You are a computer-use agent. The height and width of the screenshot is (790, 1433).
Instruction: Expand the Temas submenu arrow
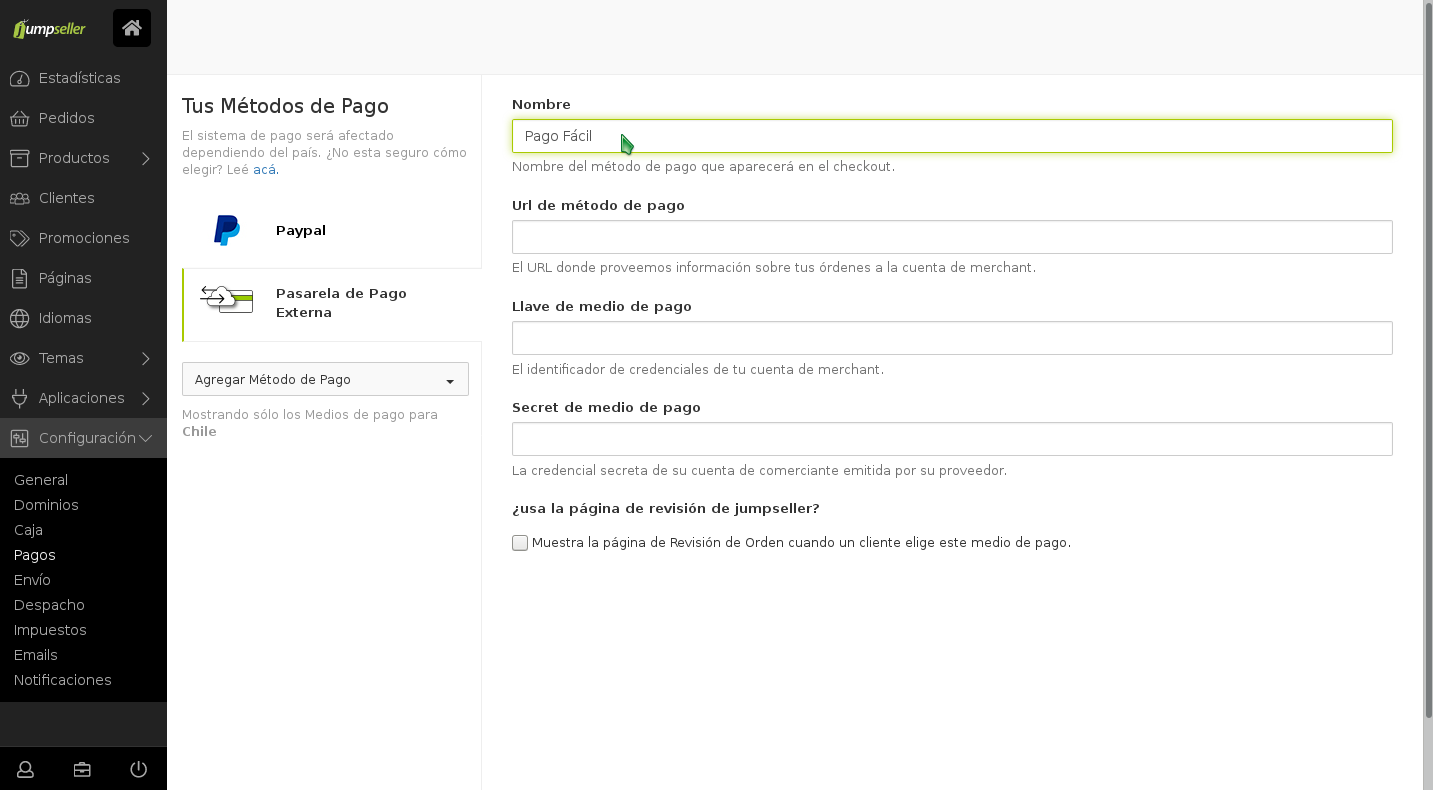146,358
